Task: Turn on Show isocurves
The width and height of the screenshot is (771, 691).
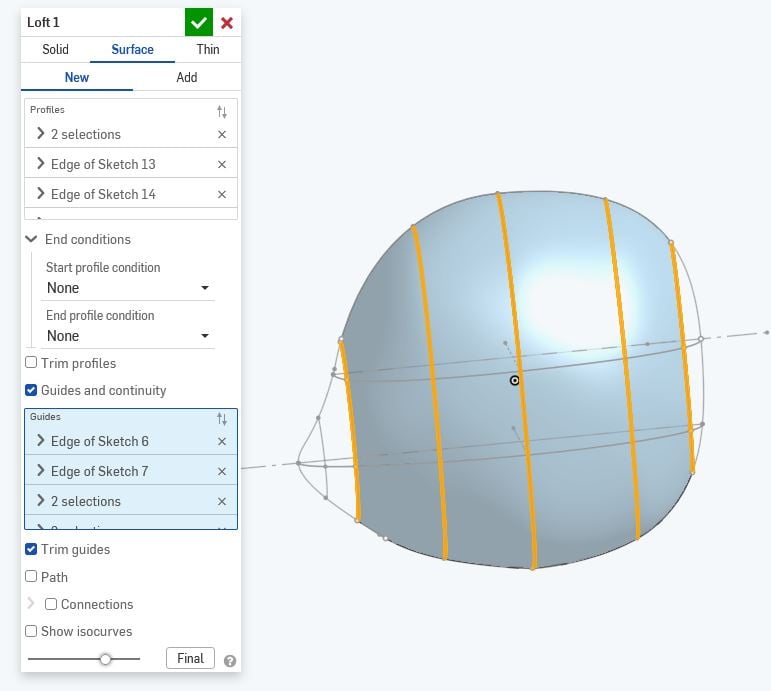Action: (31, 631)
